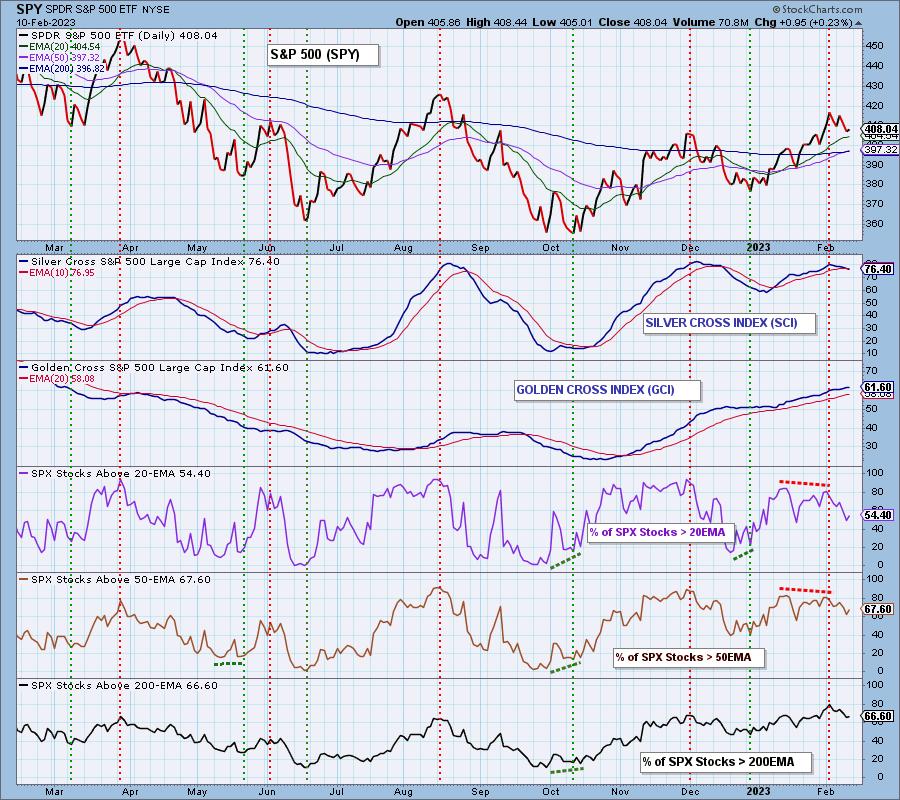Click the EMA(200) 396.82 legend entry
This screenshot has height=800, width=900.
[x=62, y=68]
